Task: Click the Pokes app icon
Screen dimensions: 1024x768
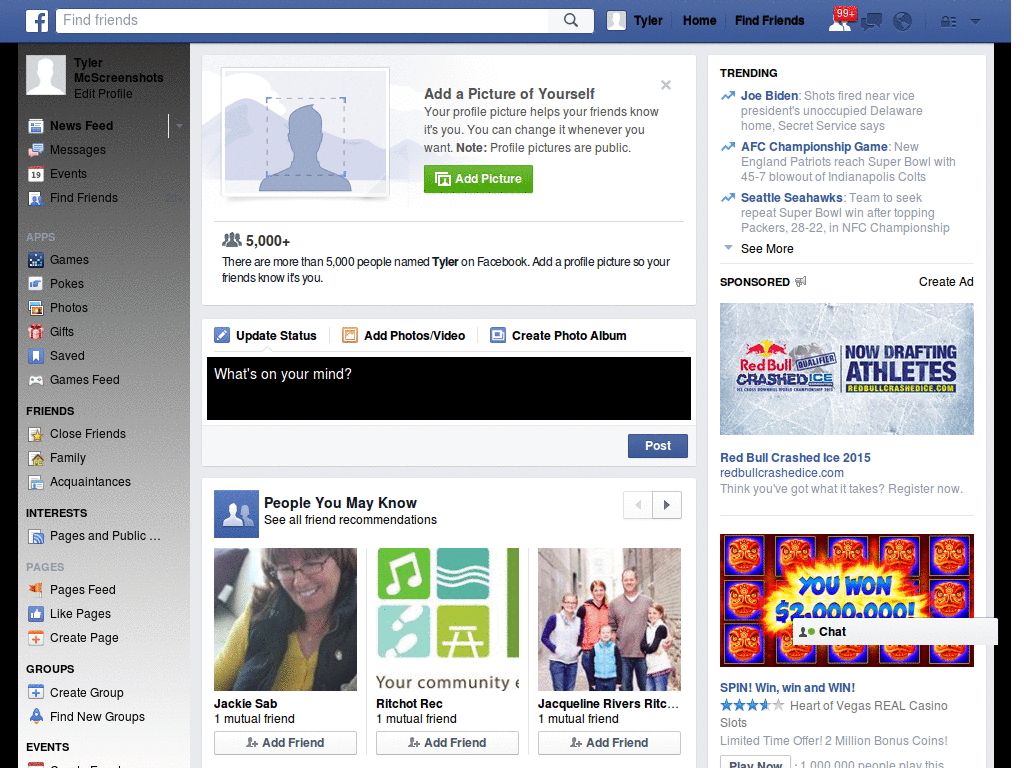Action: [36, 284]
